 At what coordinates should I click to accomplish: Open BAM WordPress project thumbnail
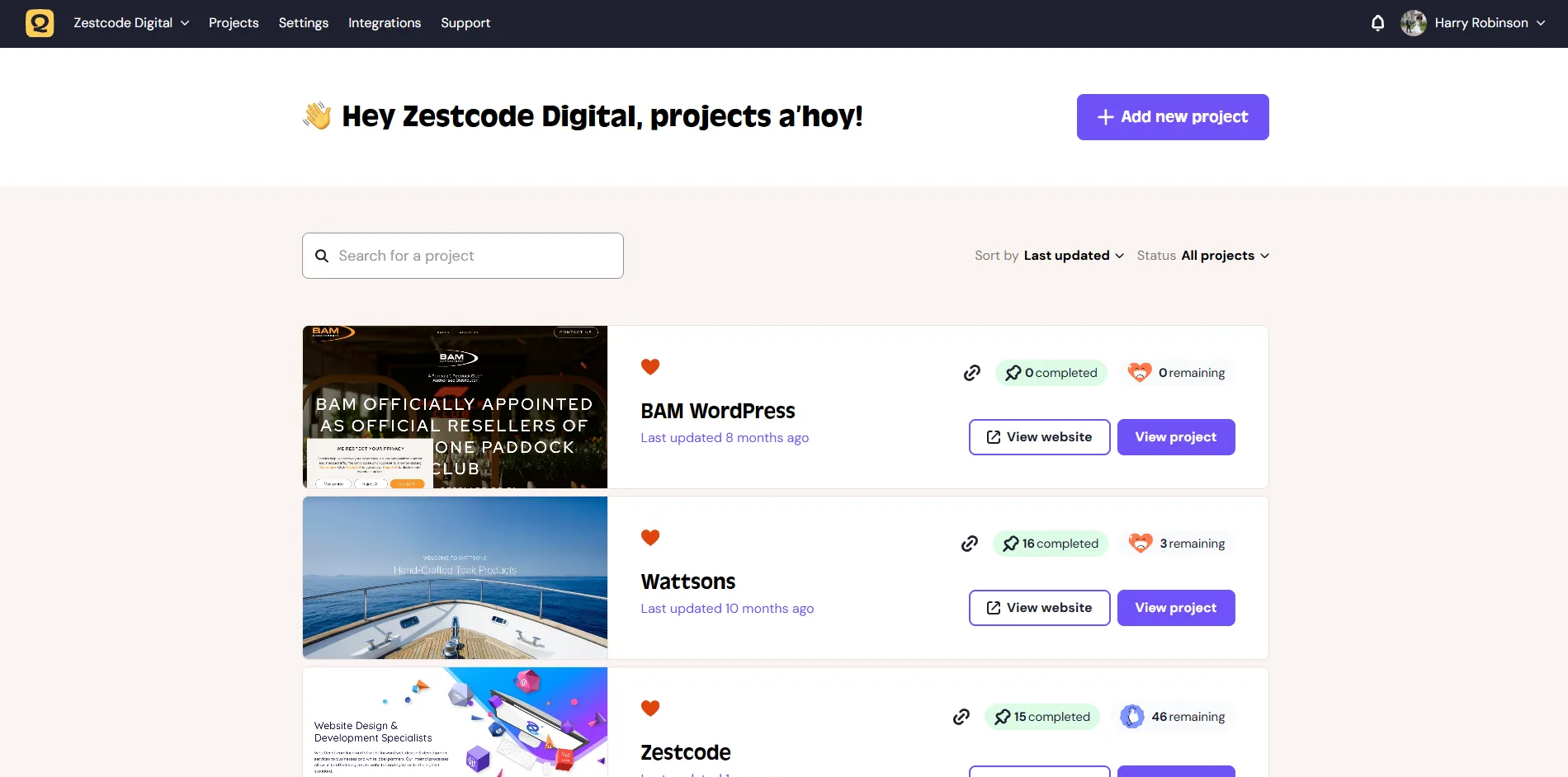pyautogui.click(x=455, y=407)
